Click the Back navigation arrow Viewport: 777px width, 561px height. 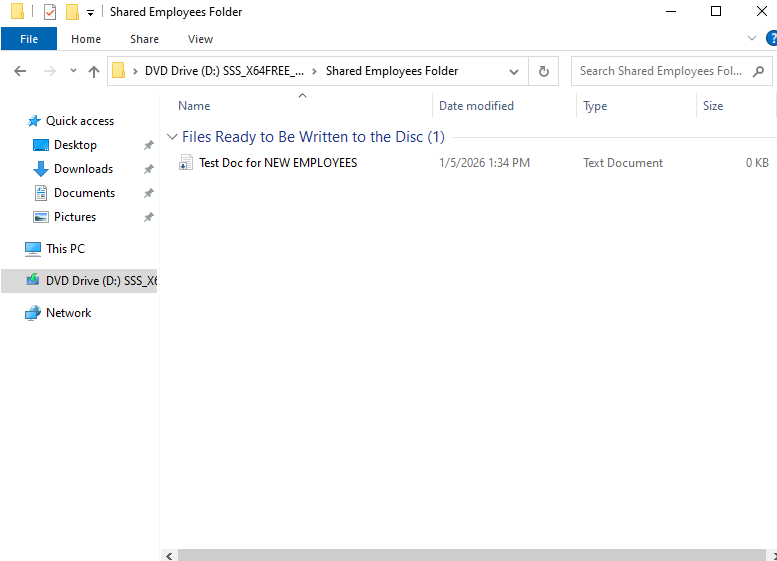tap(20, 71)
